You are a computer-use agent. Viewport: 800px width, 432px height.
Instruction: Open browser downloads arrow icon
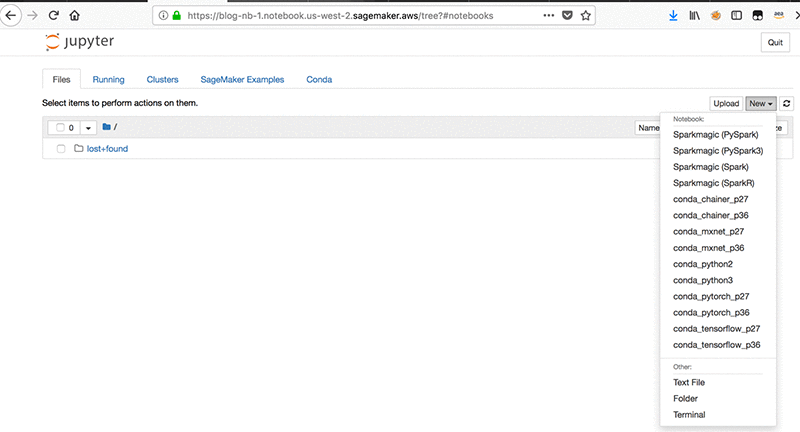(x=673, y=15)
